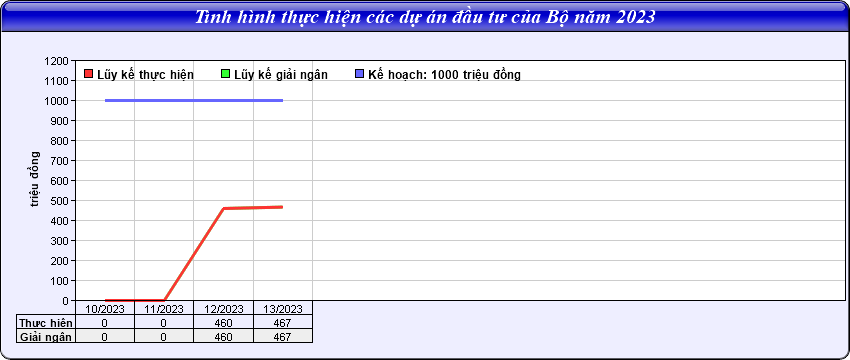Click the 13/2023 column header
Image resolution: width=850 pixels, height=360 pixels.
pyautogui.click(x=283, y=309)
